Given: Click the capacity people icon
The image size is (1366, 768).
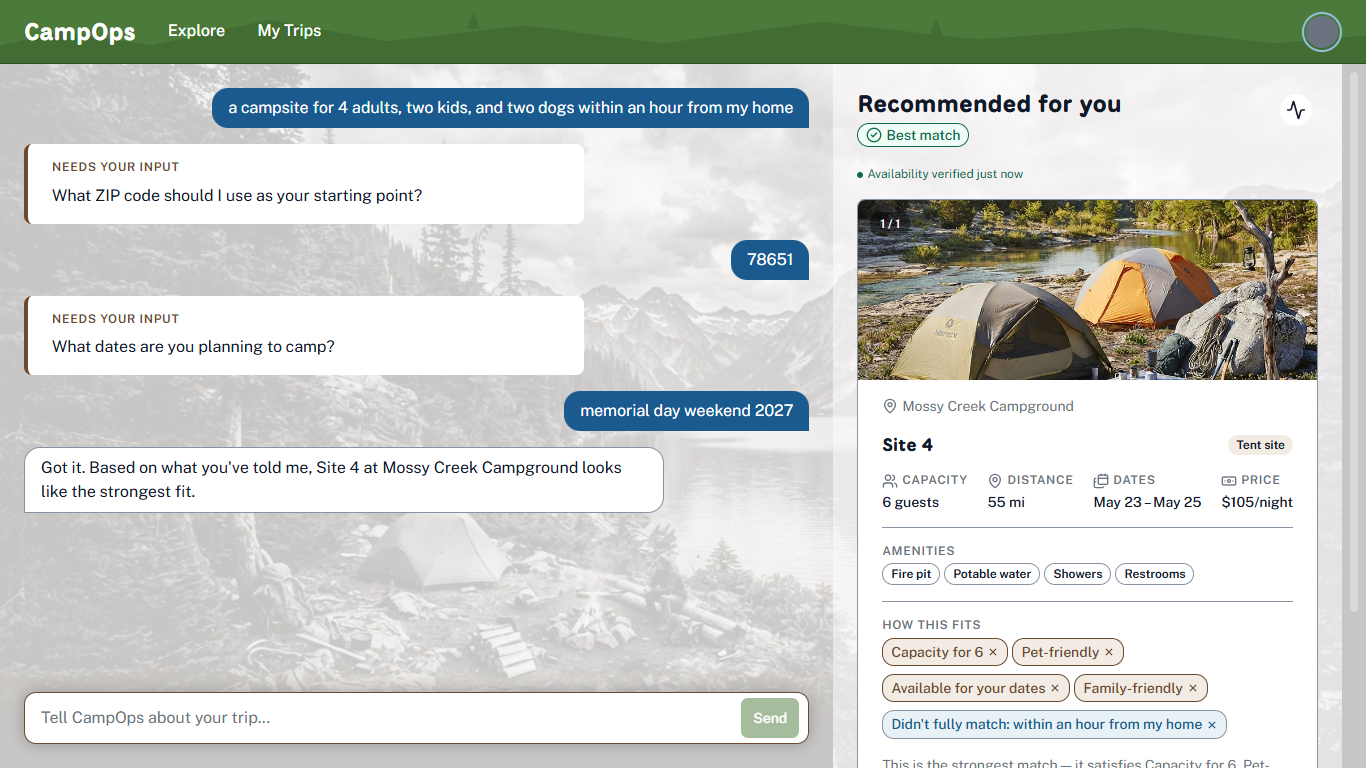Looking at the screenshot, I should [x=890, y=480].
